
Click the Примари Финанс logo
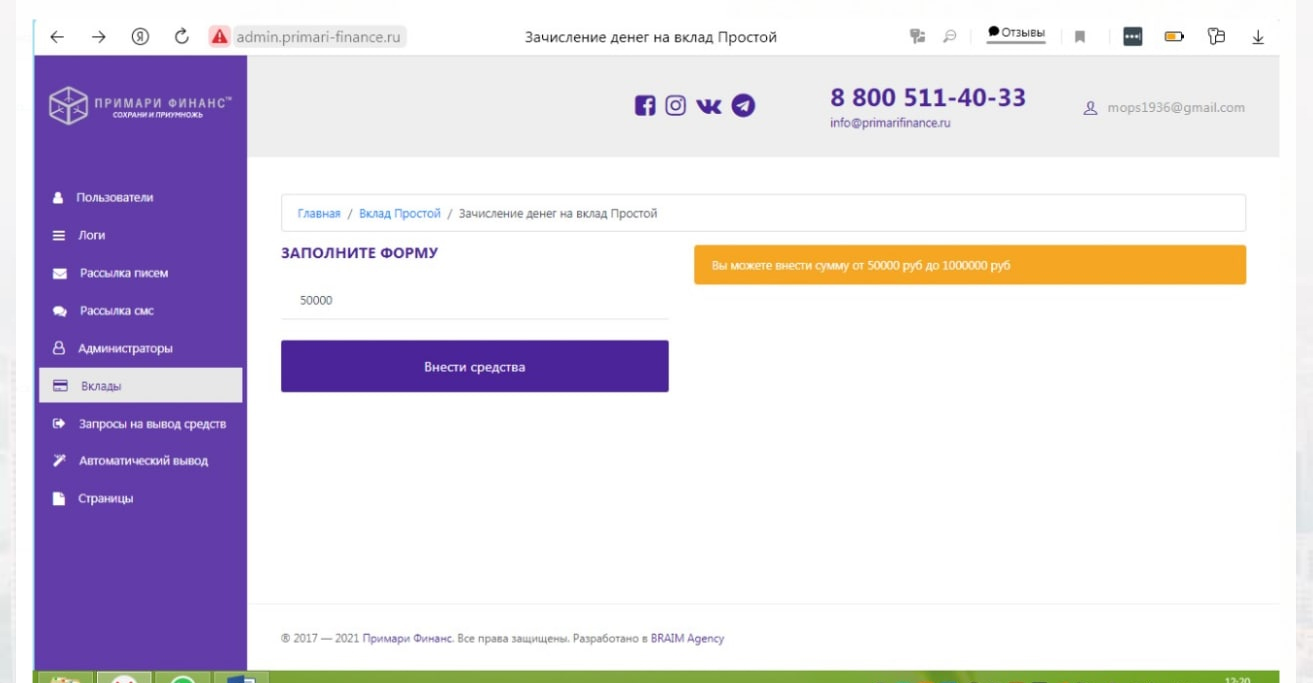(140, 106)
